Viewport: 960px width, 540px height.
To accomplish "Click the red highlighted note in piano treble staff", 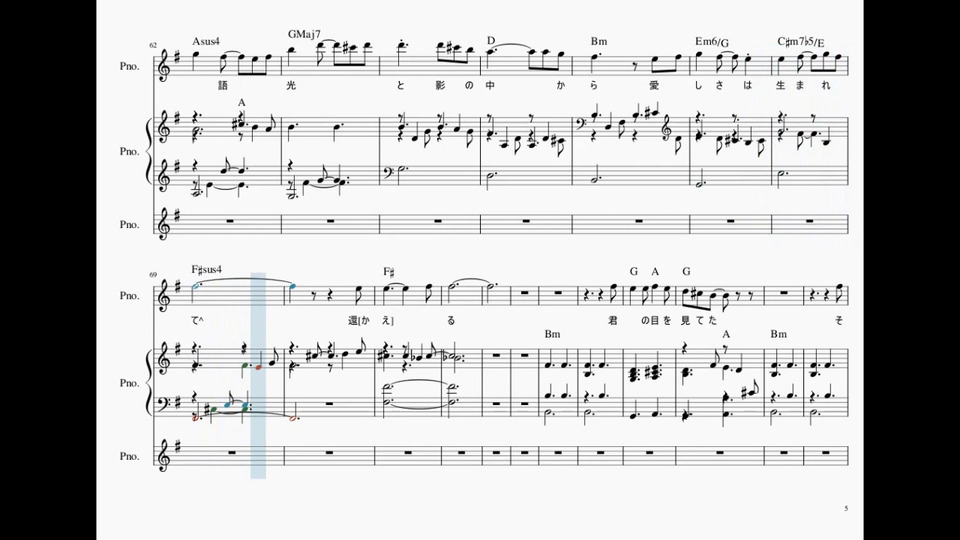I will [x=258, y=367].
